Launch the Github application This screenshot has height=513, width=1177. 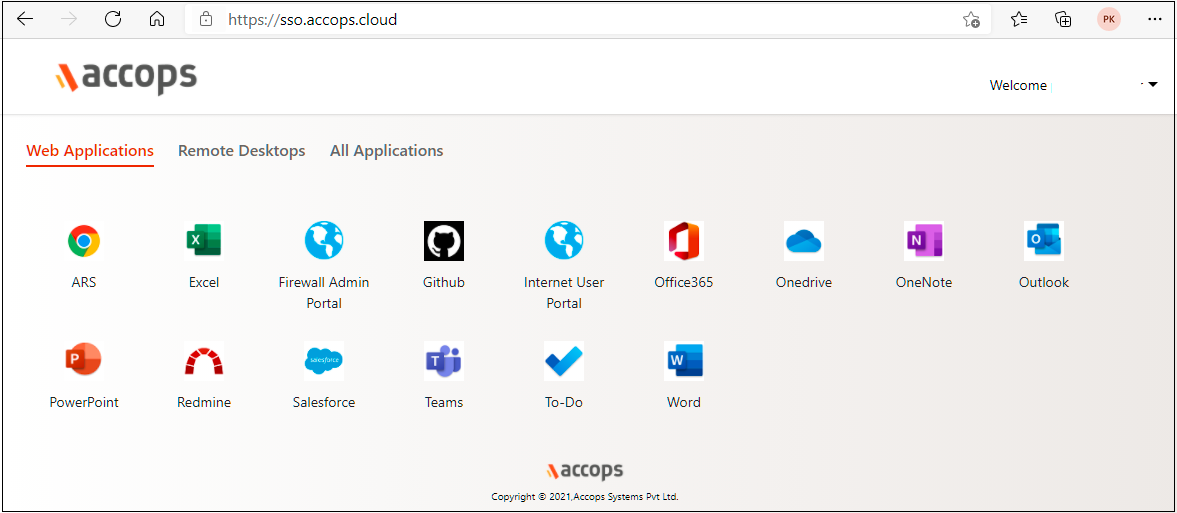click(x=444, y=241)
